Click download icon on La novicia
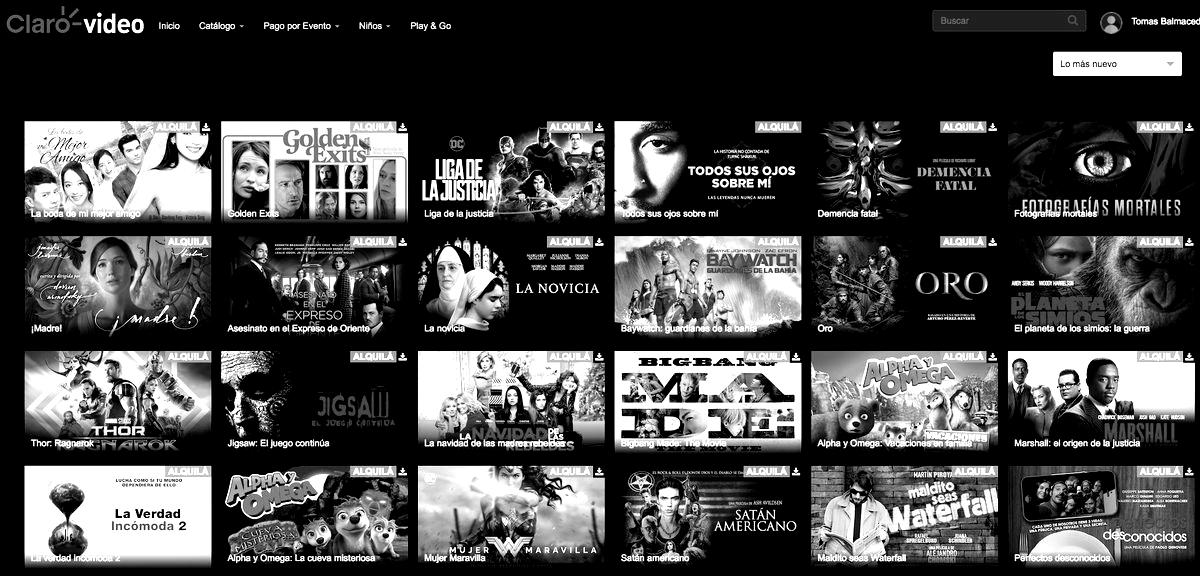 [x=598, y=242]
